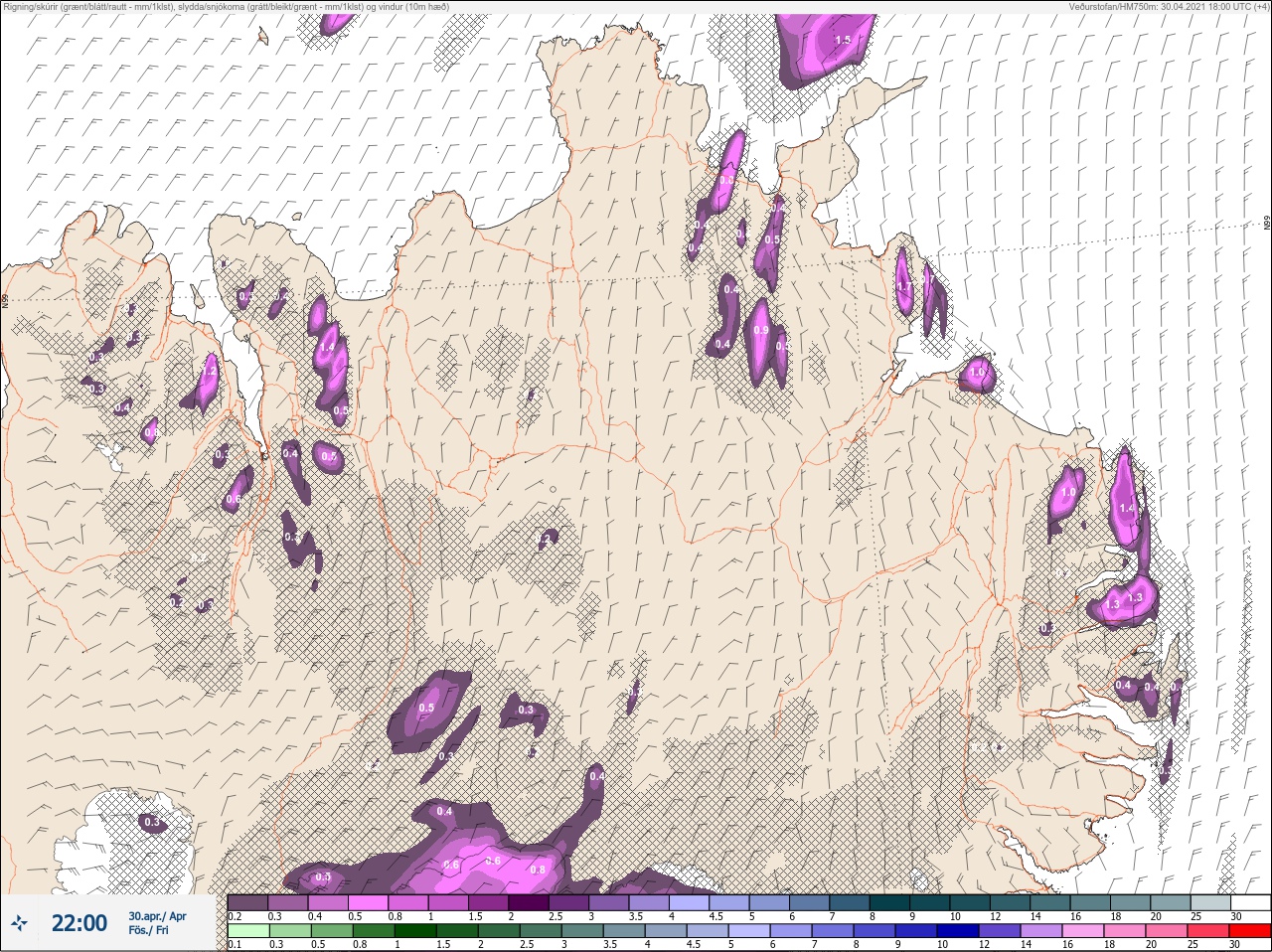The height and width of the screenshot is (952, 1272).
Task: Select the dark purple snow legend swatch for 2–2.5 mm
Action: (530, 902)
